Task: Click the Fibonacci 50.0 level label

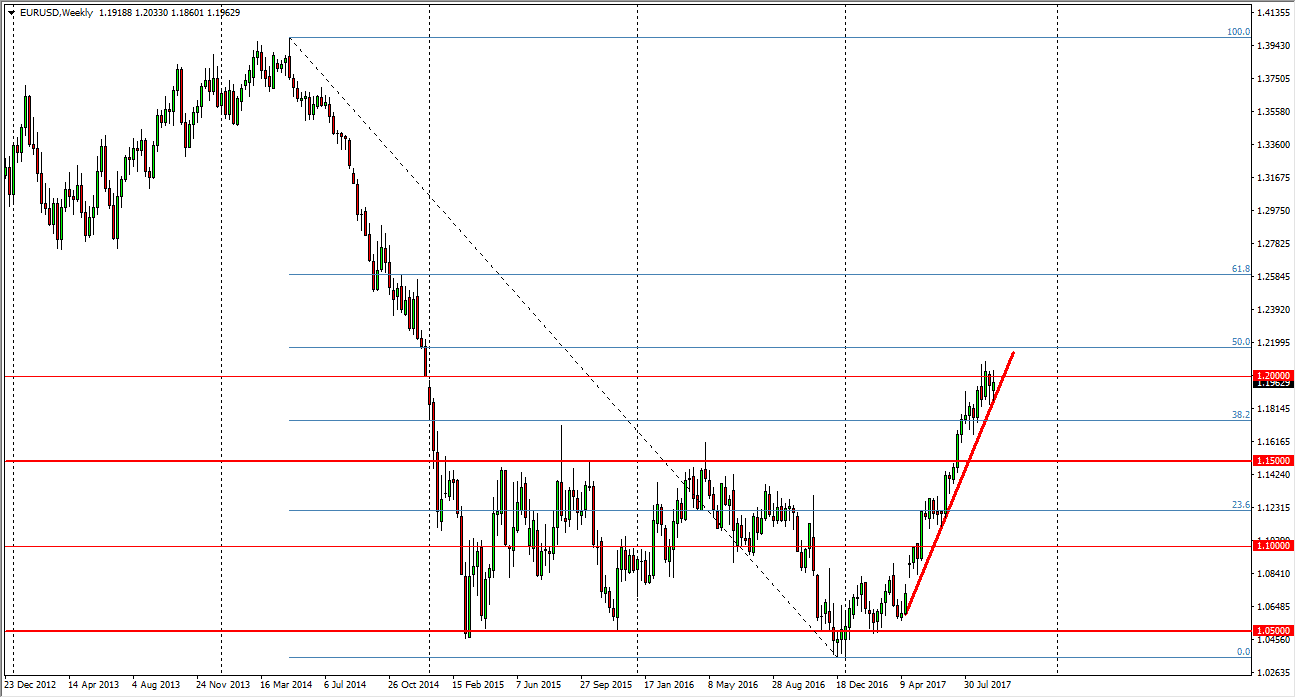Action: point(1240,342)
